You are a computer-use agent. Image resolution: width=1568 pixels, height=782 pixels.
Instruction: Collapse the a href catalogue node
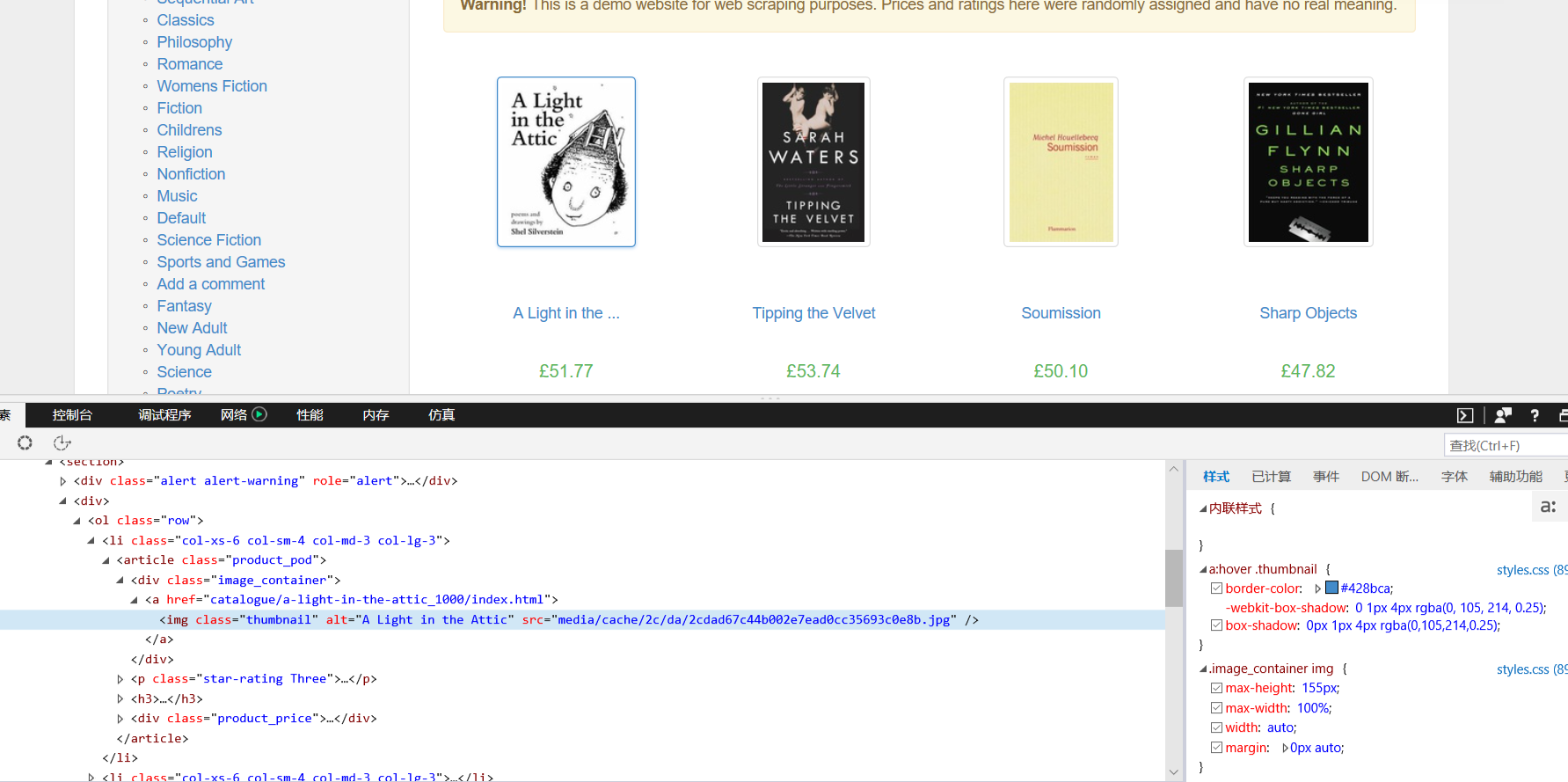click(134, 600)
